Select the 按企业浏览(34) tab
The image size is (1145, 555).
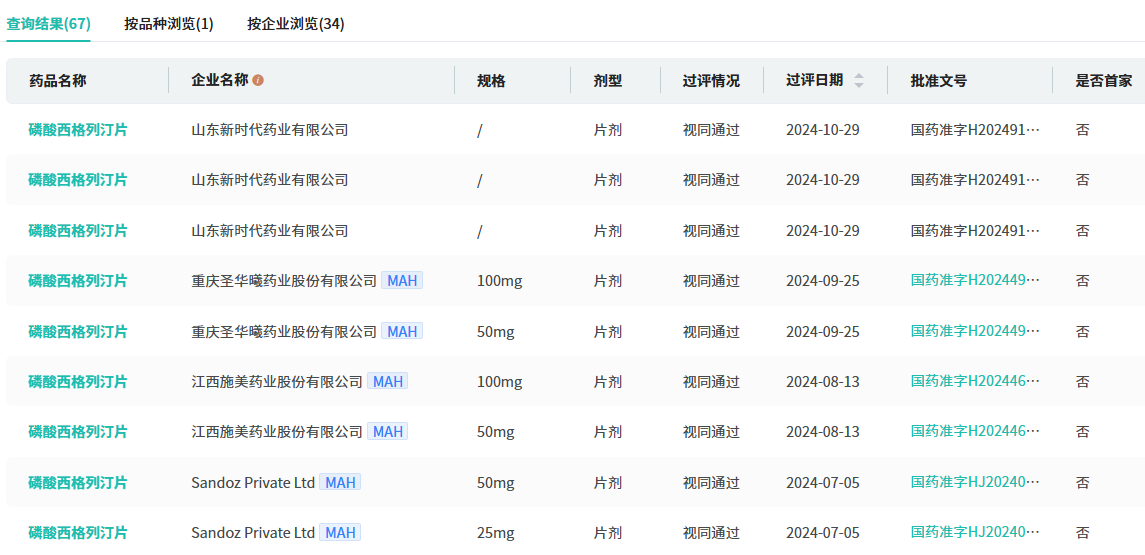point(296,24)
